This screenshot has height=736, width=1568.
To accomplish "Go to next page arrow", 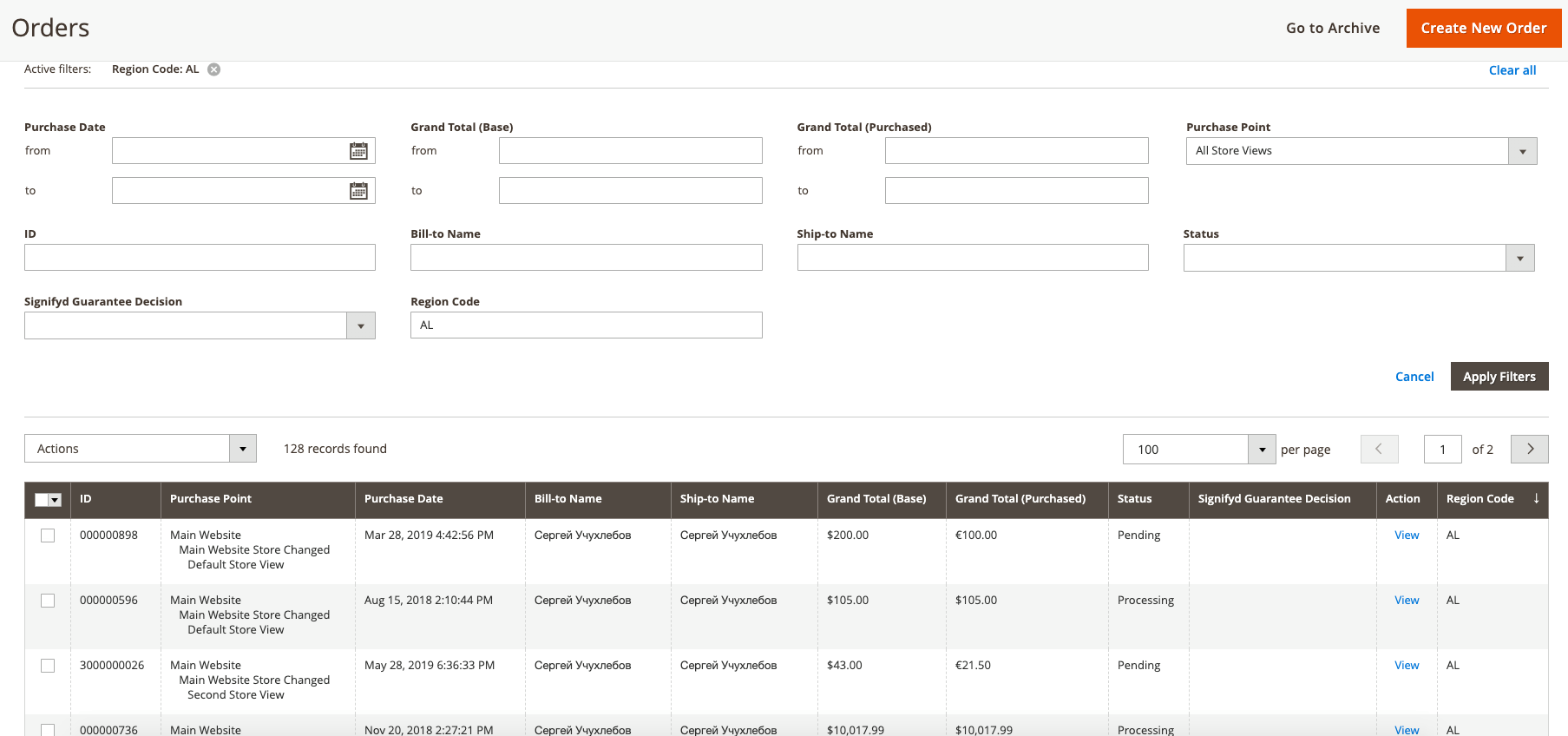I will [1530, 449].
